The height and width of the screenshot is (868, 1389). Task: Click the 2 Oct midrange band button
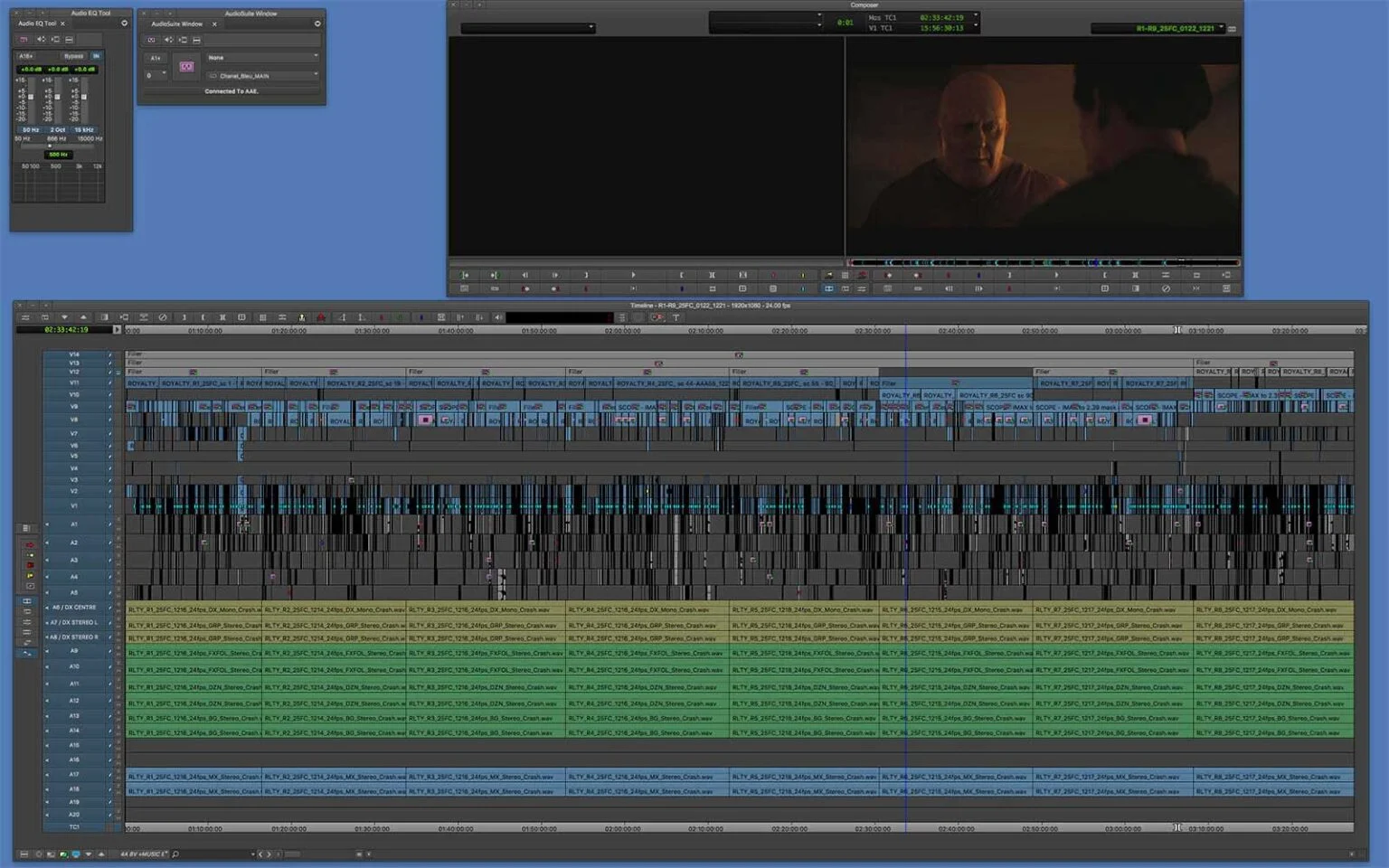click(x=57, y=129)
